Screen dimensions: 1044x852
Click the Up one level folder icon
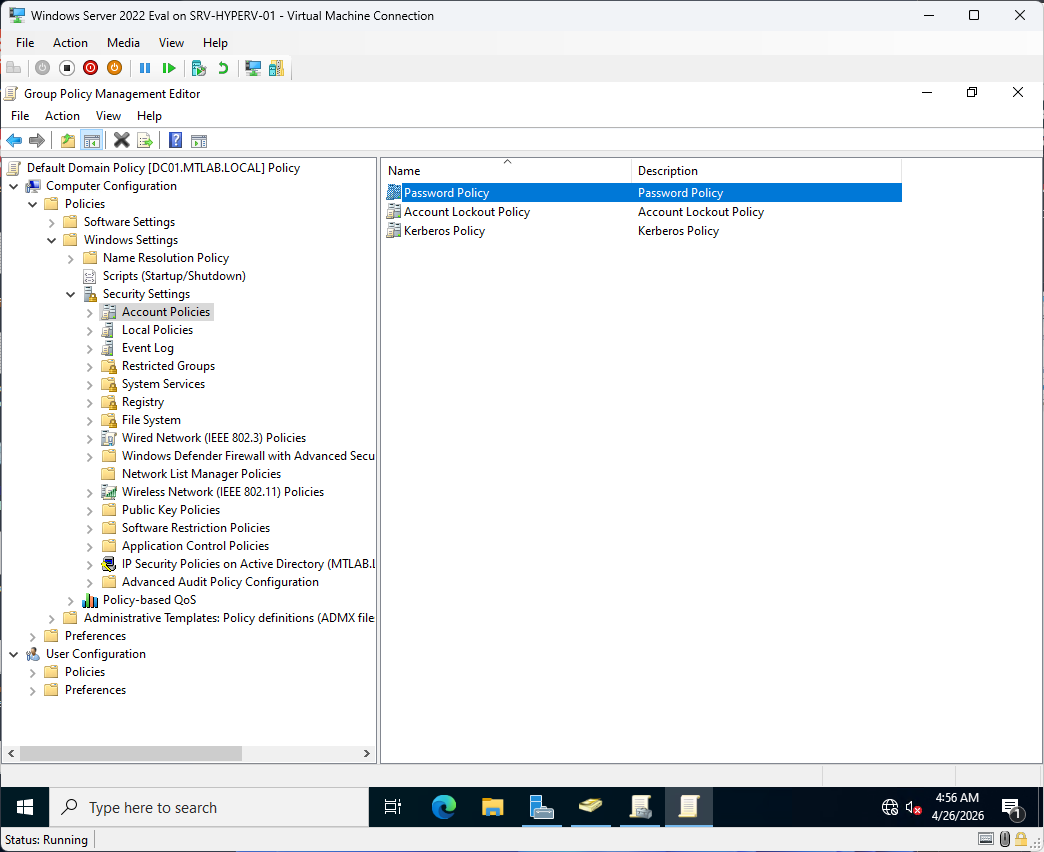click(x=68, y=140)
